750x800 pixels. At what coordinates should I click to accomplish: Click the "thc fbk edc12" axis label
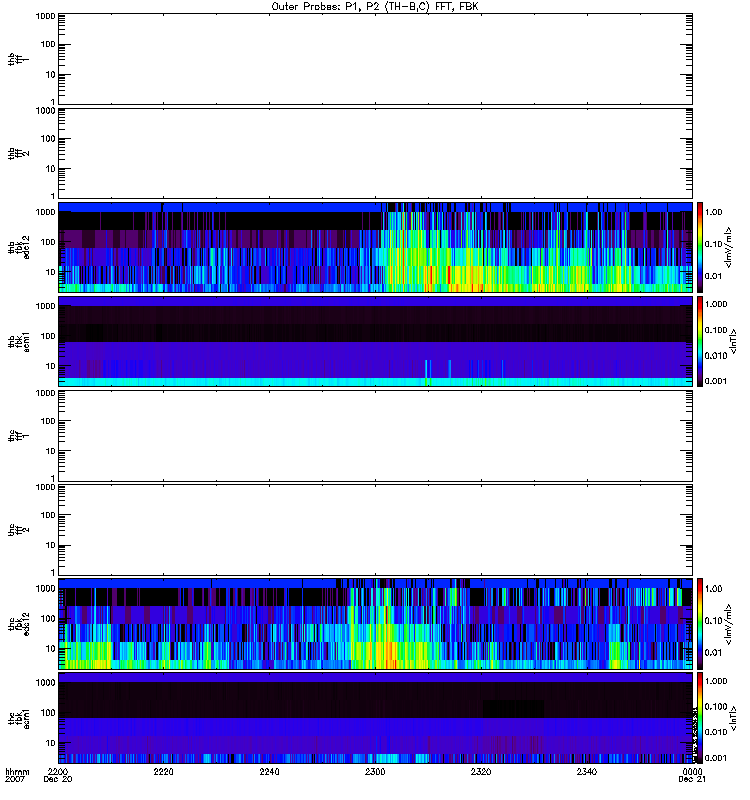click(x=18, y=623)
